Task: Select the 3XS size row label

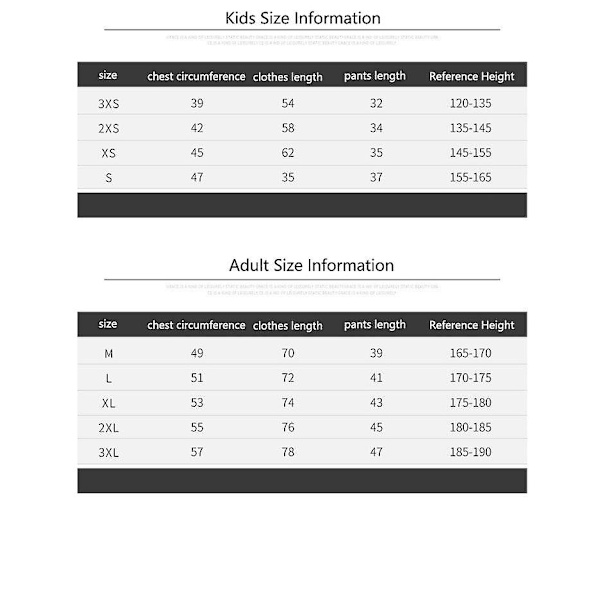Action: (109, 104)
